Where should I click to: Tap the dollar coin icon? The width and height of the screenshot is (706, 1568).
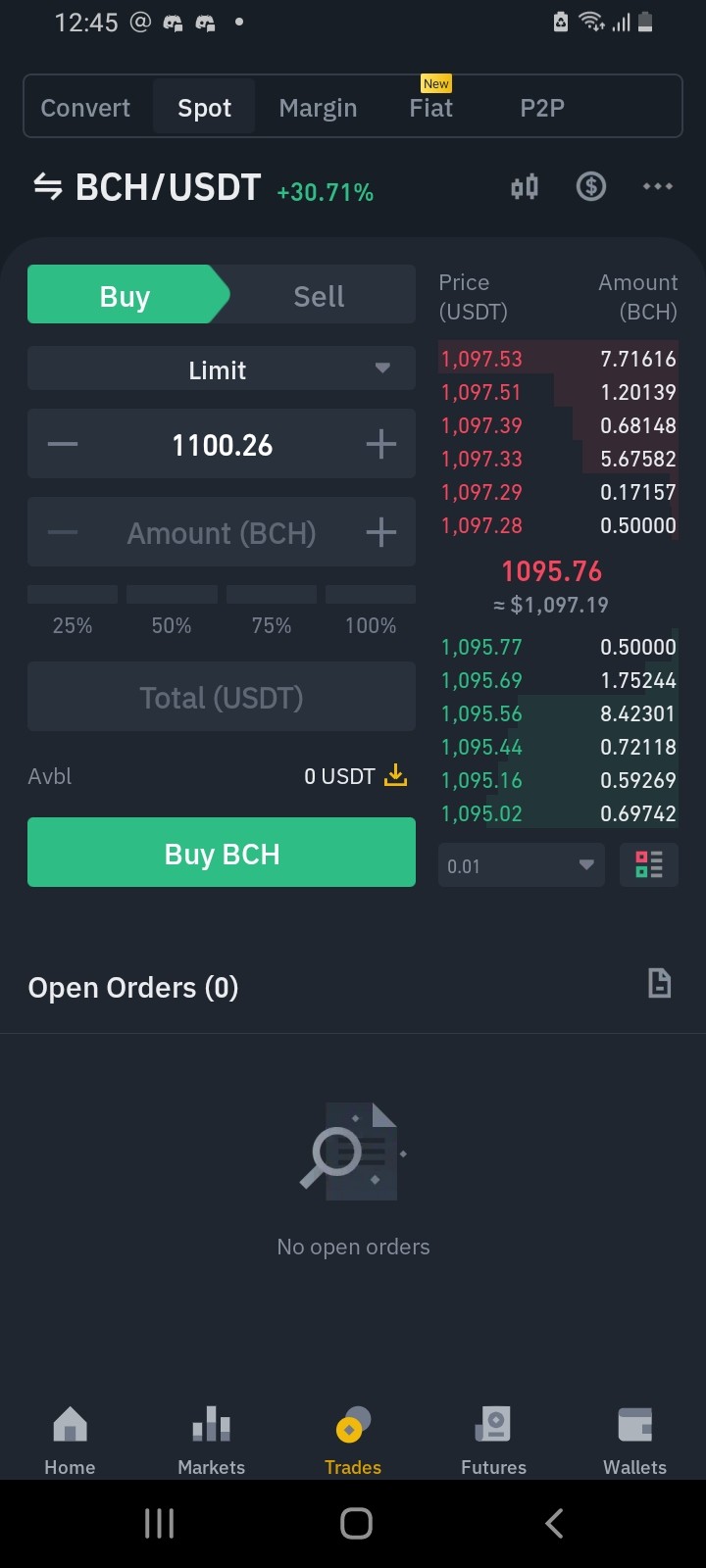coord(590,186)
